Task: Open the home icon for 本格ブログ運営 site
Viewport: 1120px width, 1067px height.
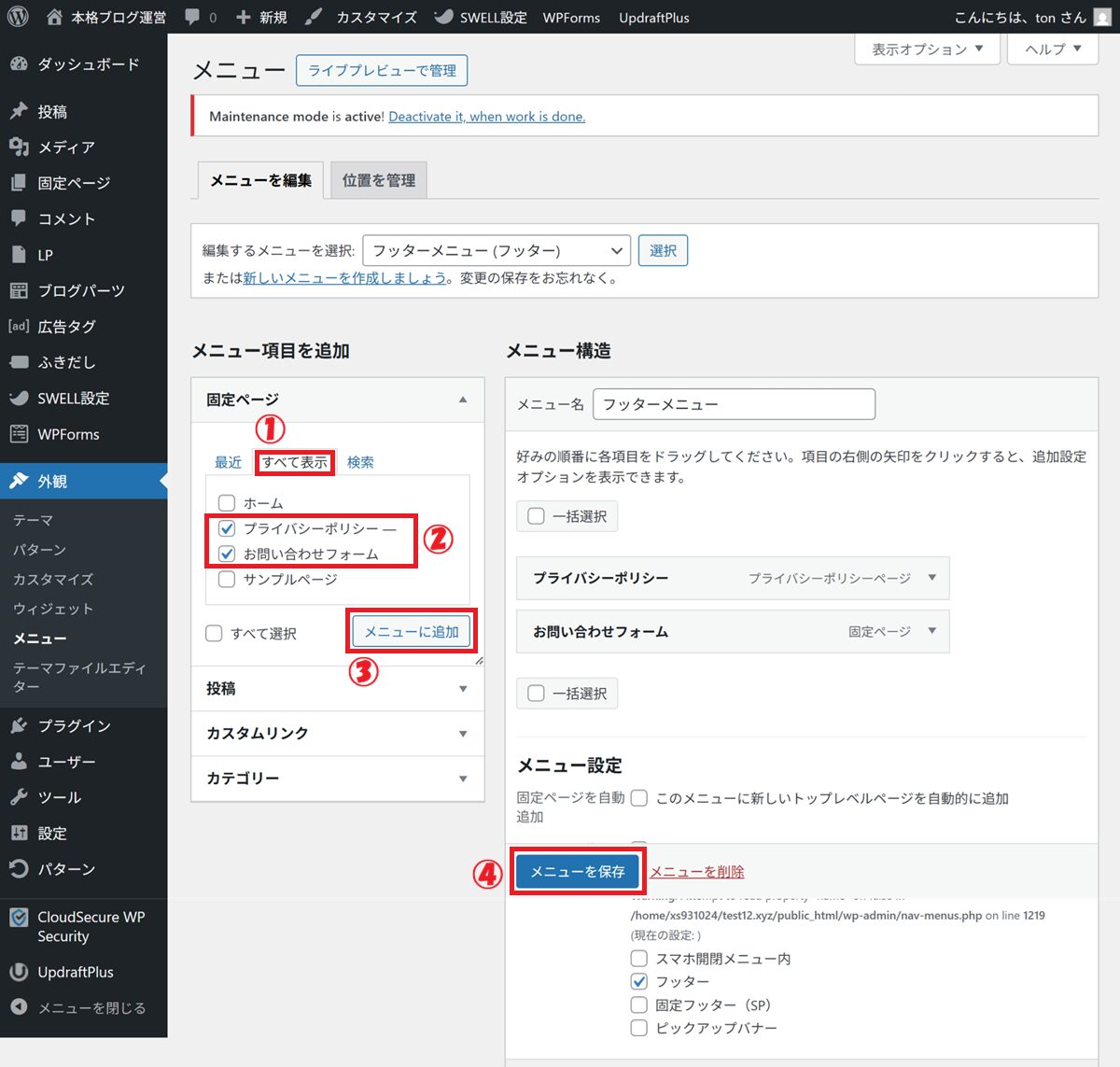Action: coord(54,17)
